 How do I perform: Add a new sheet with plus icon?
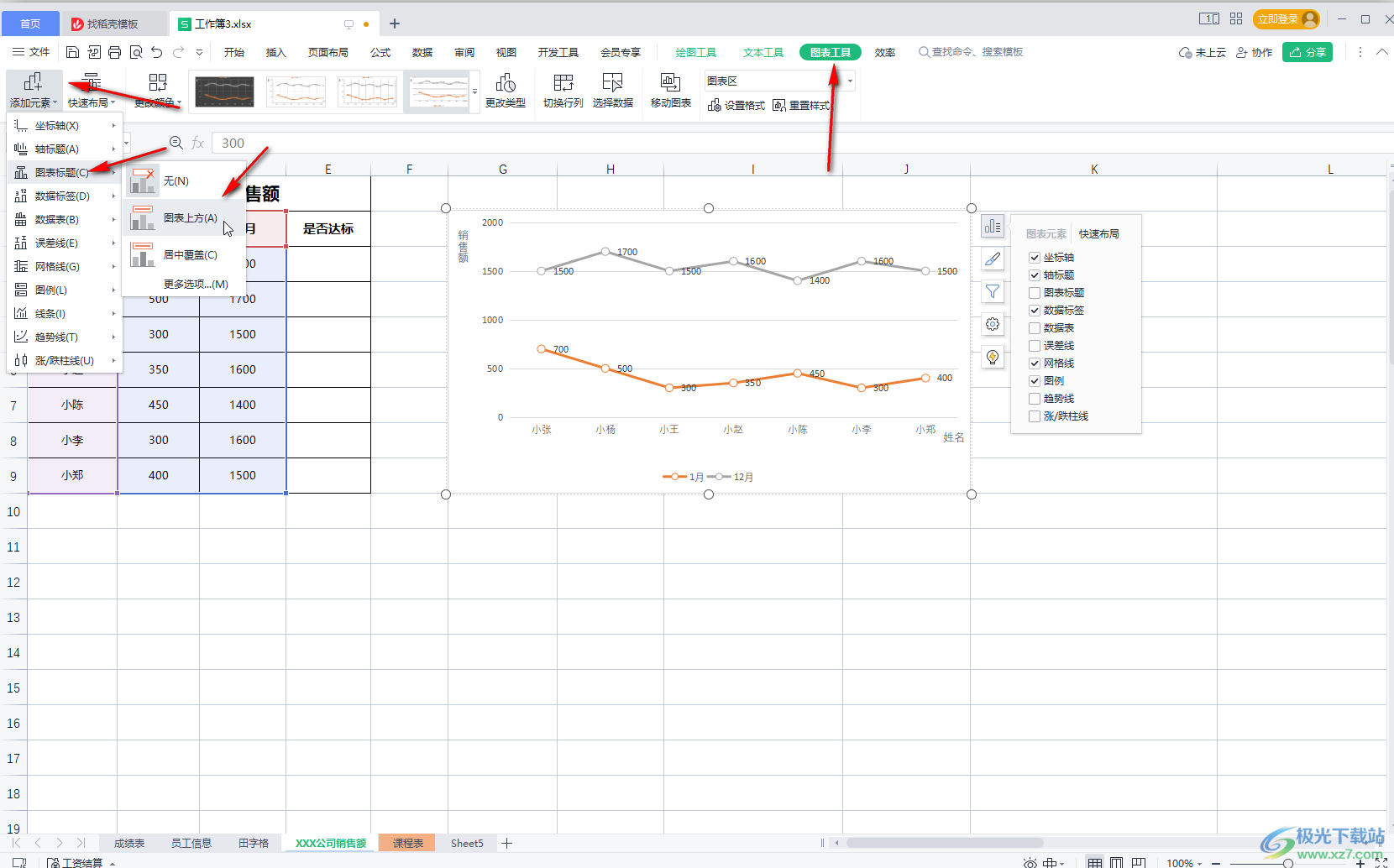[x=506, y=843]
